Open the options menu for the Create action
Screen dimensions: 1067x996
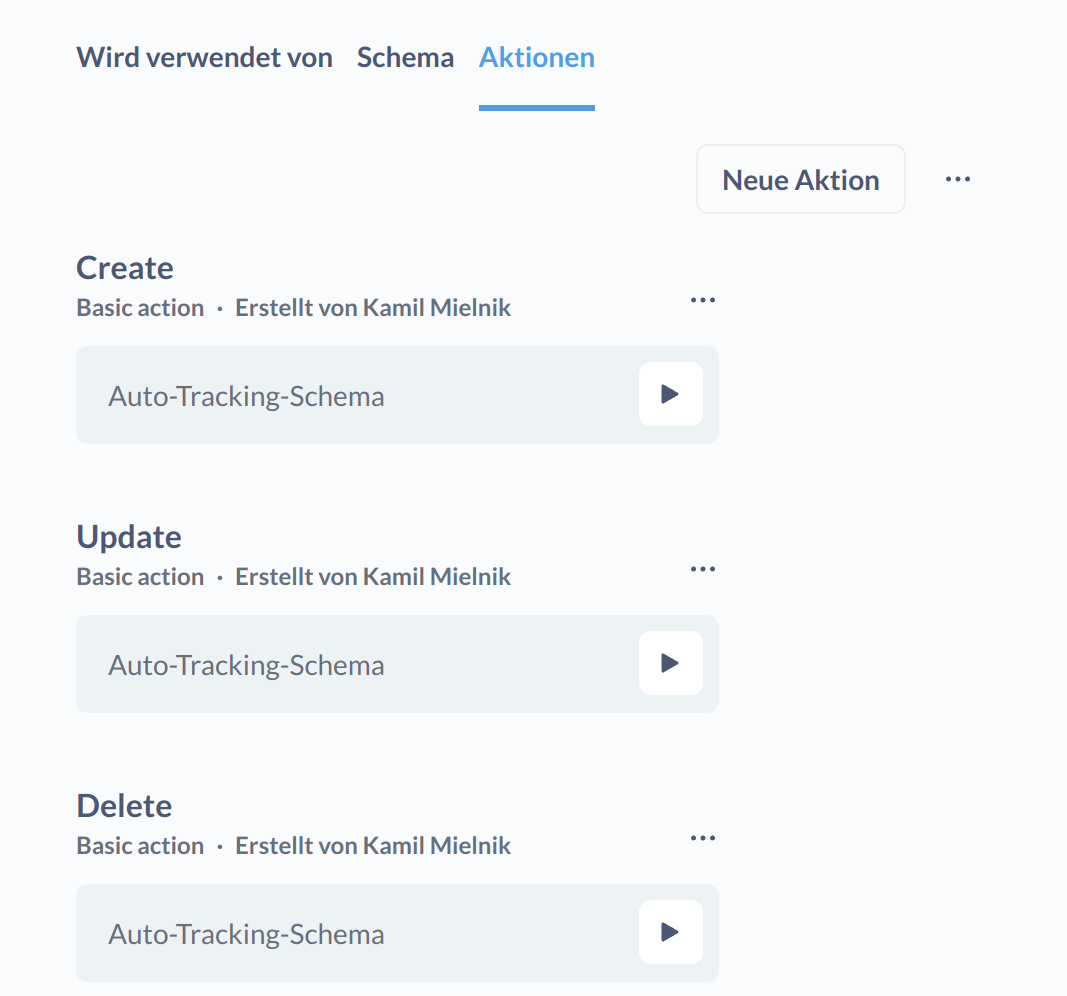[703, 300]
